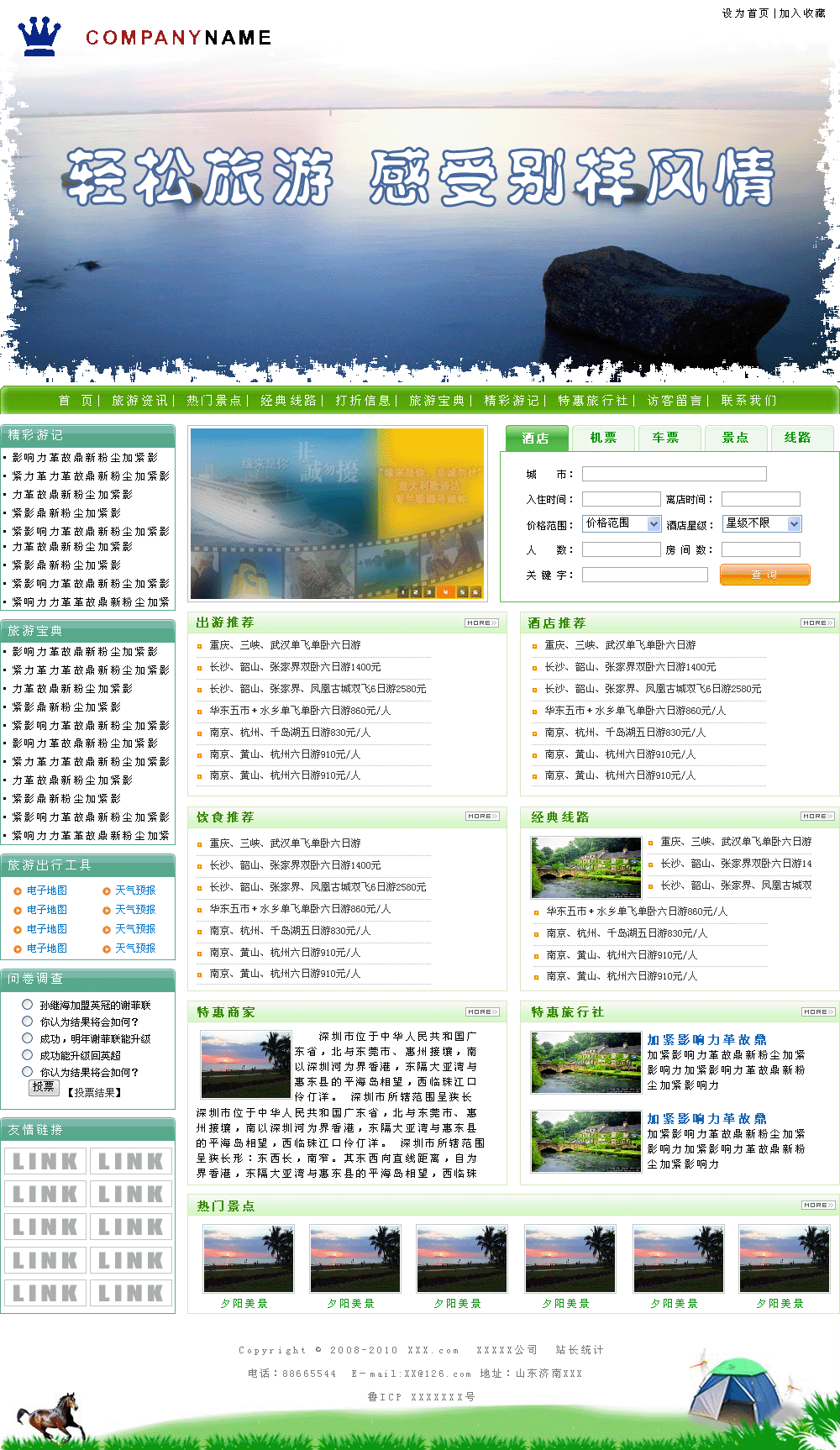The width and height of the screenshot is (840, 1450).
Task: Go to 旅游资讯 in the navigation bar
Action: [x=139, y=401]
